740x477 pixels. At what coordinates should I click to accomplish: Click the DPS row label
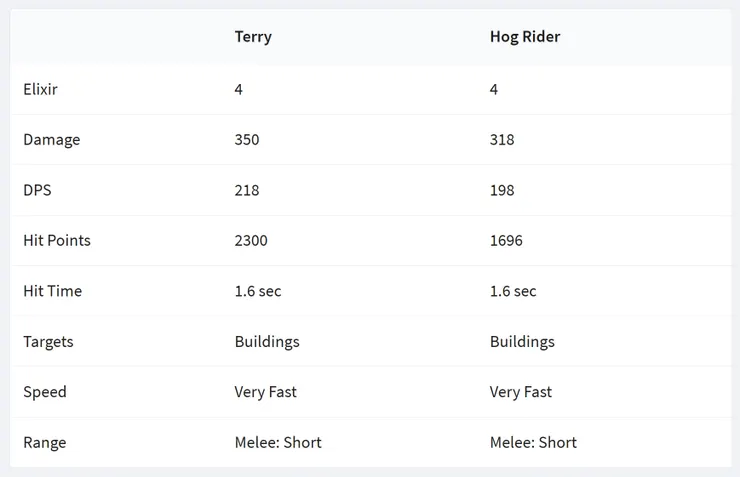[x=38, y=190]
